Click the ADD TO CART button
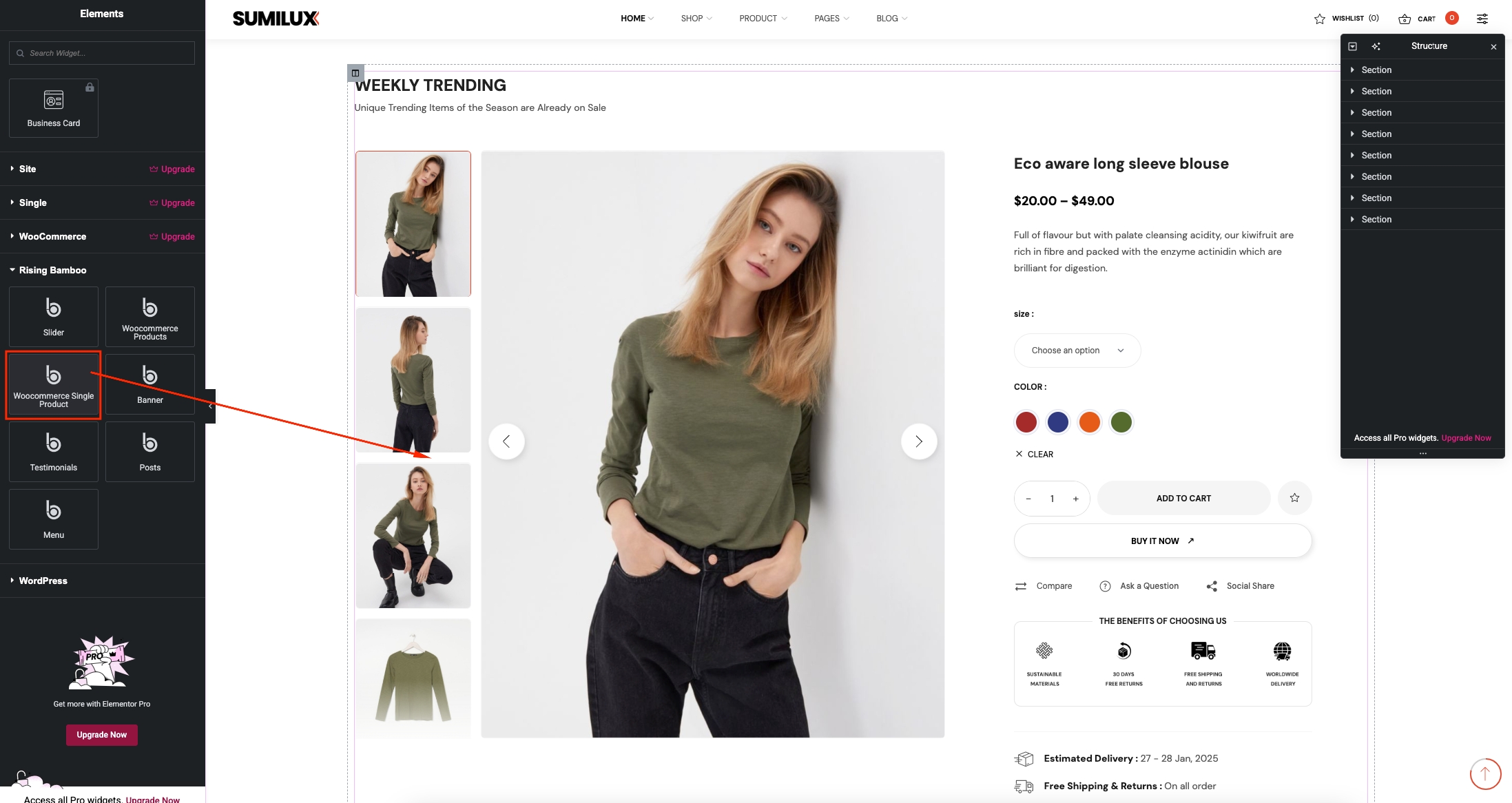1512x803 pixels. point(1183,498)
